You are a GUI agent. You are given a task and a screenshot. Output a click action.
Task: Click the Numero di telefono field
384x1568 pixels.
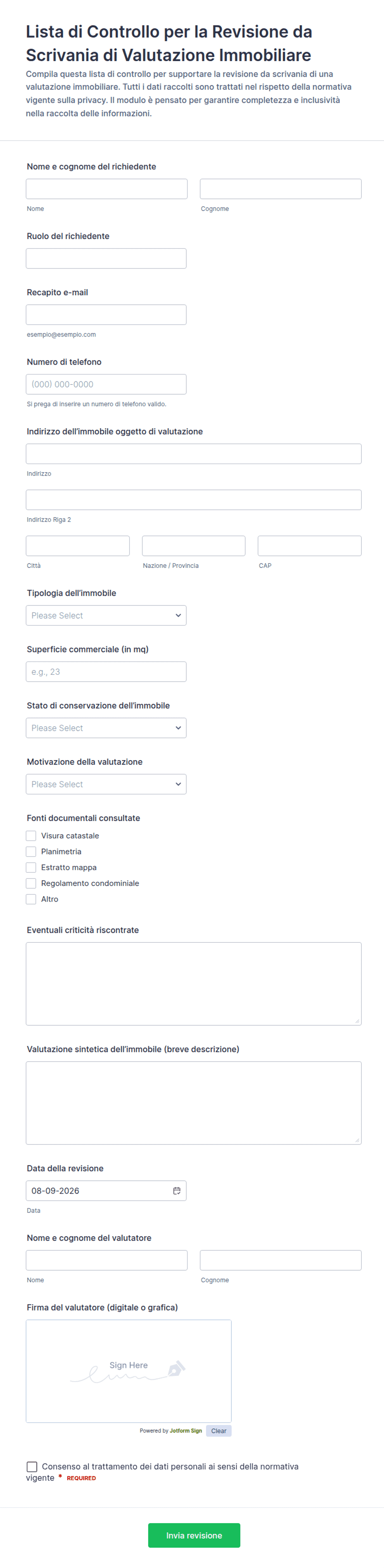106,384
